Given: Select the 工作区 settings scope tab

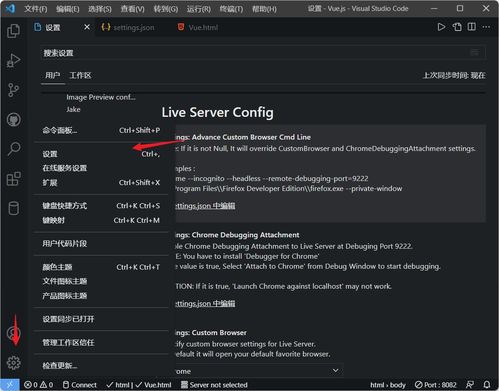Looking at the screenshot, I should click(80, 75).
